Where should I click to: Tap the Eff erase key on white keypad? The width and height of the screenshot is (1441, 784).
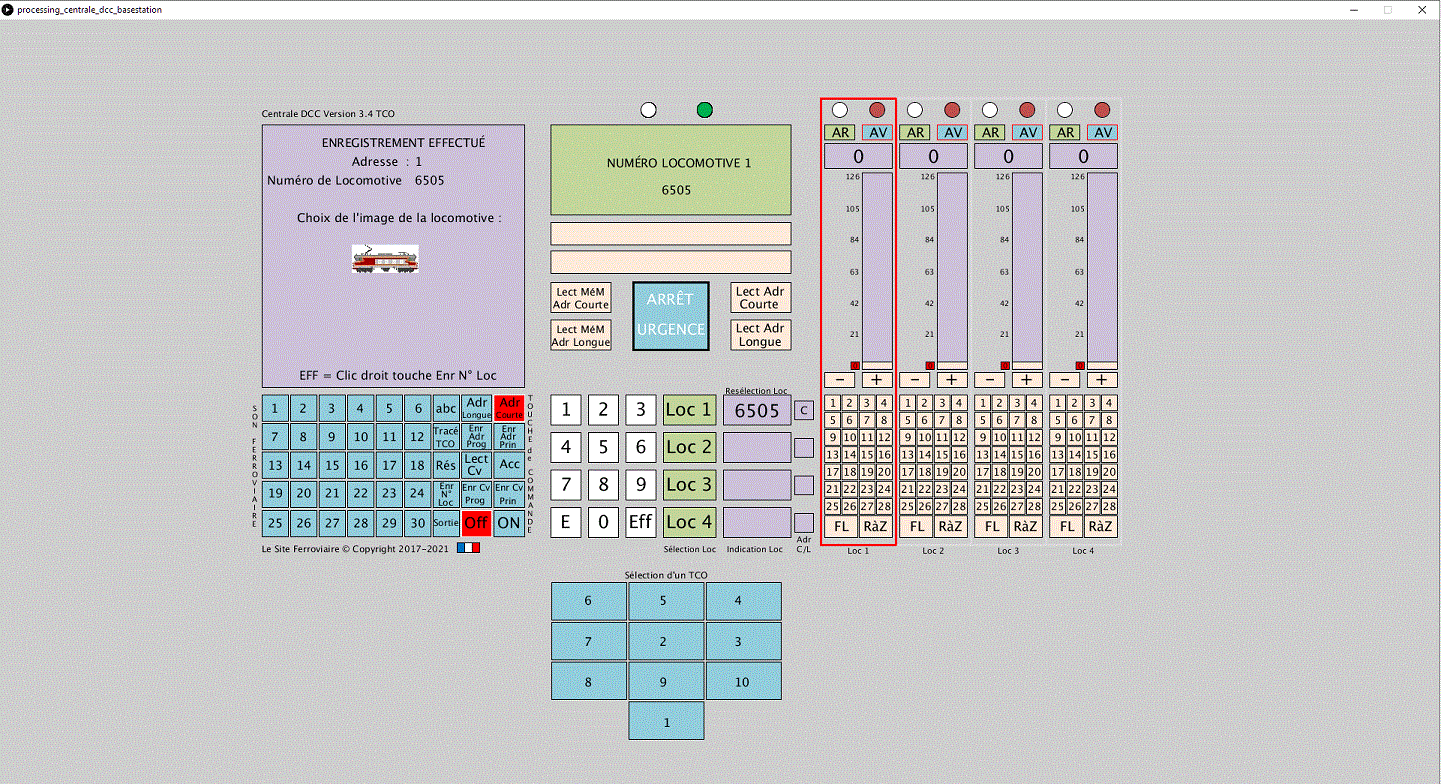click(641, 522)
